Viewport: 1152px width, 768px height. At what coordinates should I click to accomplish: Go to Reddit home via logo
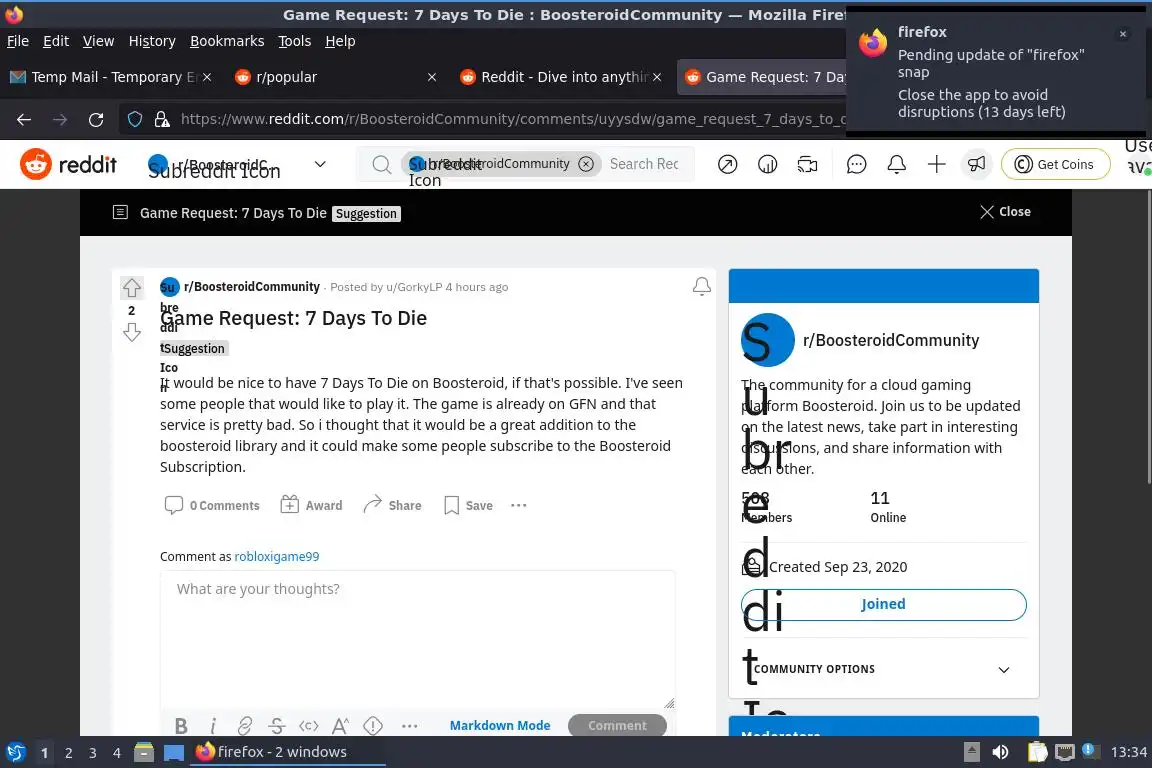coord(68,164)
